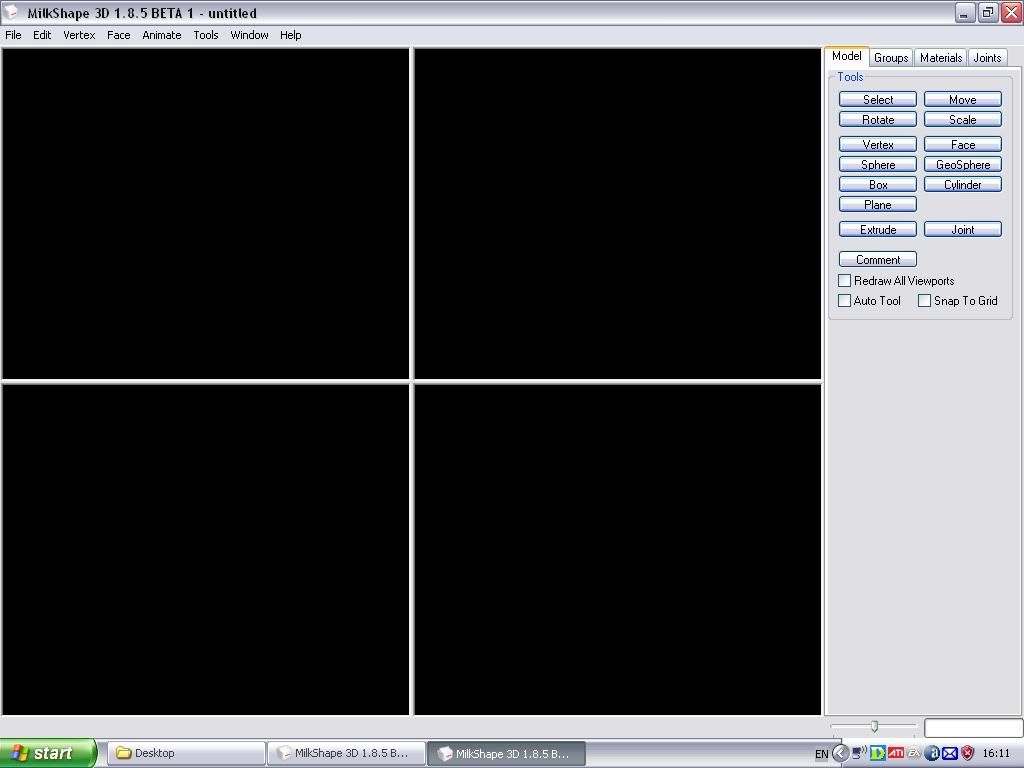This screenshot has height=768, width=1024.
Task: Click the green D tray icon
Action: (x=878, y=753)
